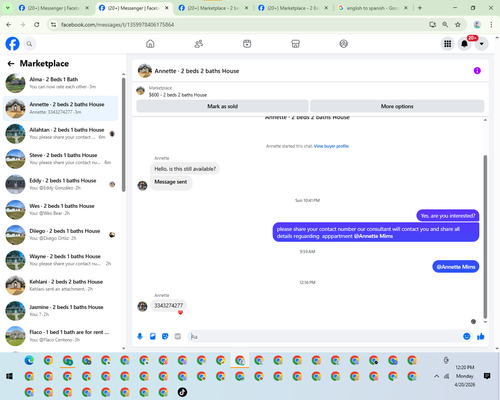Switch to english to spanish Google tab
Viewport: 500px width, 400px height.
pyautogui.click(x=373, y=8)
